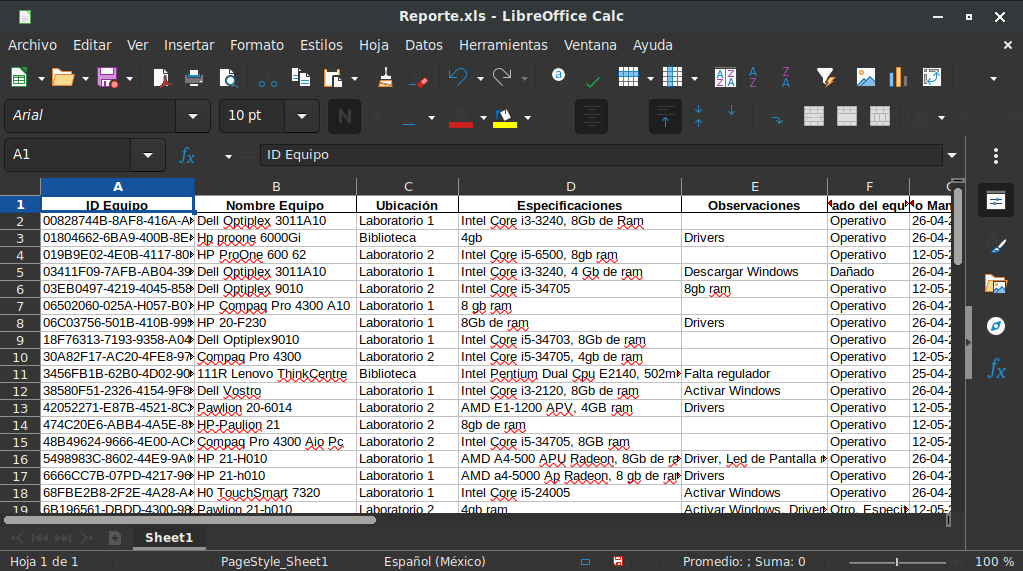The height and width of the screenshot is (571, 1023).
Task: Select column D header
Action: coord(570,187)
